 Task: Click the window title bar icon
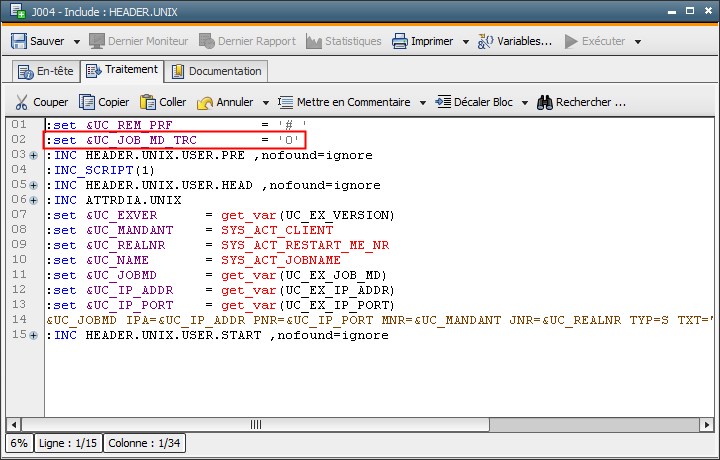click(x=17, y=11)
